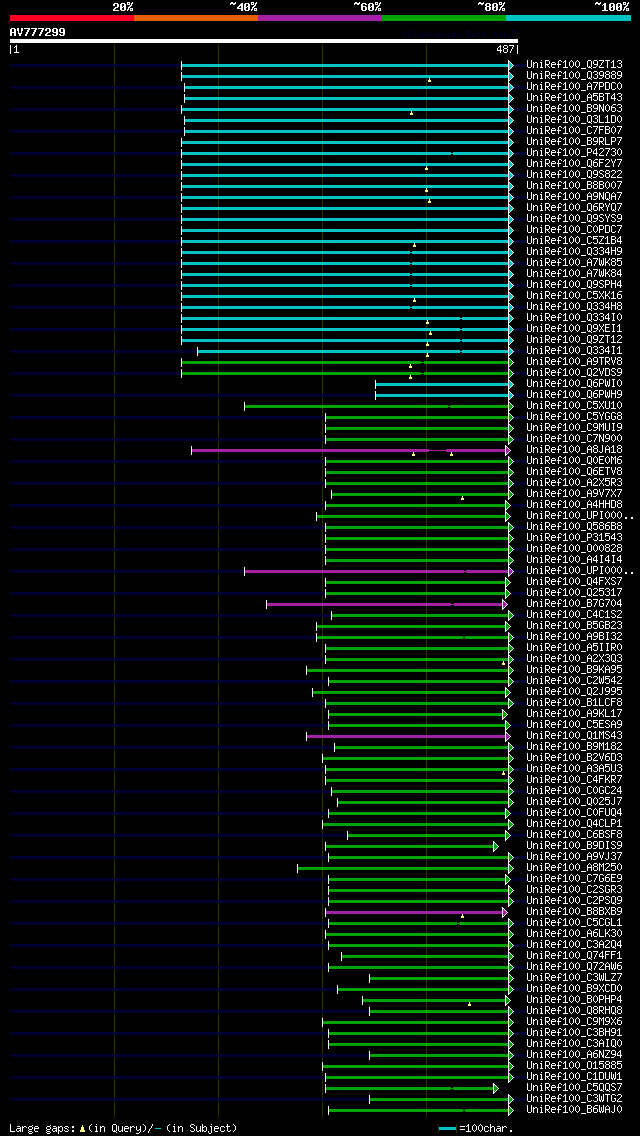This screenshot has height=1136, width=640.
Task: Click the UniRef100_C5XU10 label
Action: point(575,406)
